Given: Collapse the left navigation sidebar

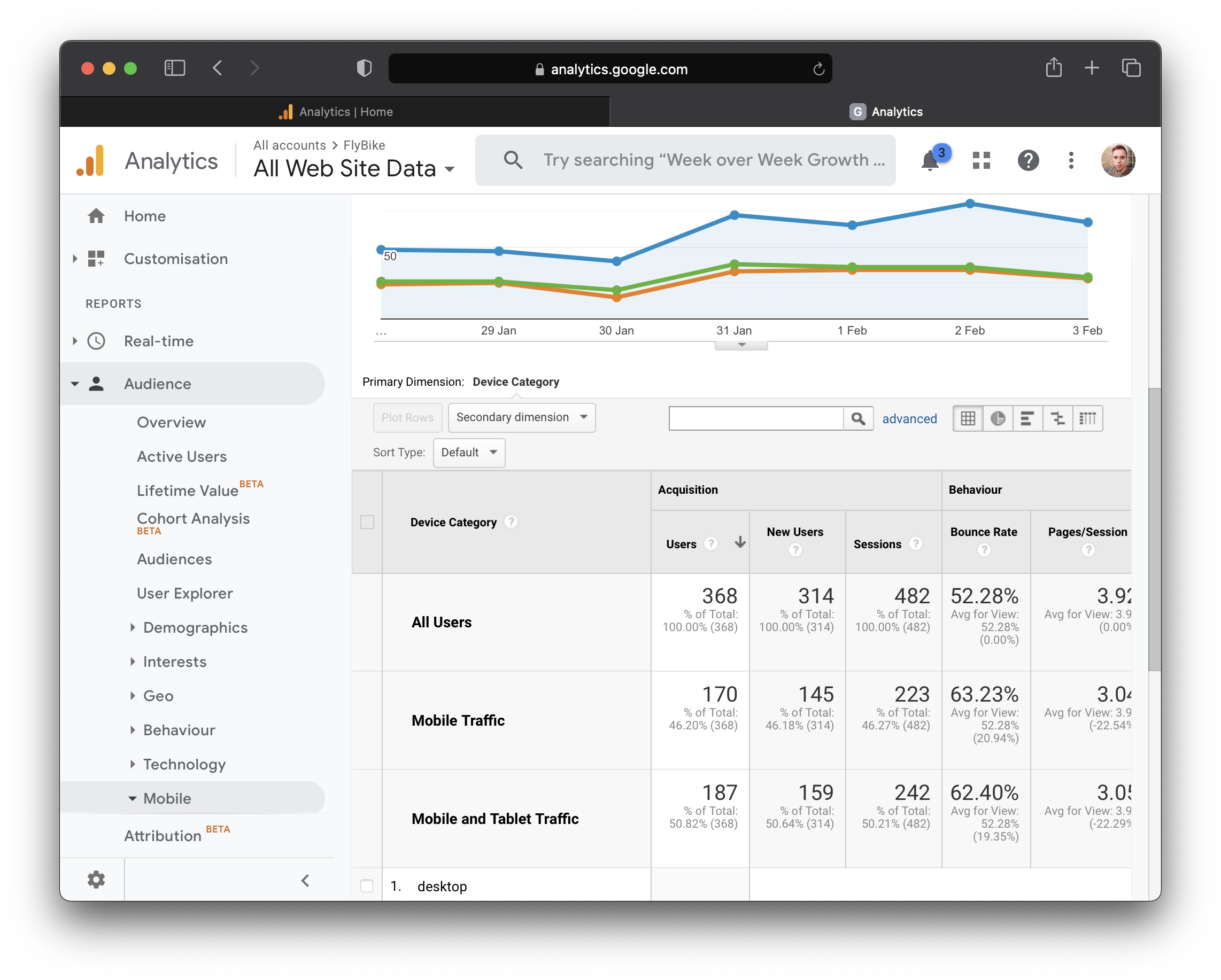Looking at the screenshot, I should click(x=305, y=881).
